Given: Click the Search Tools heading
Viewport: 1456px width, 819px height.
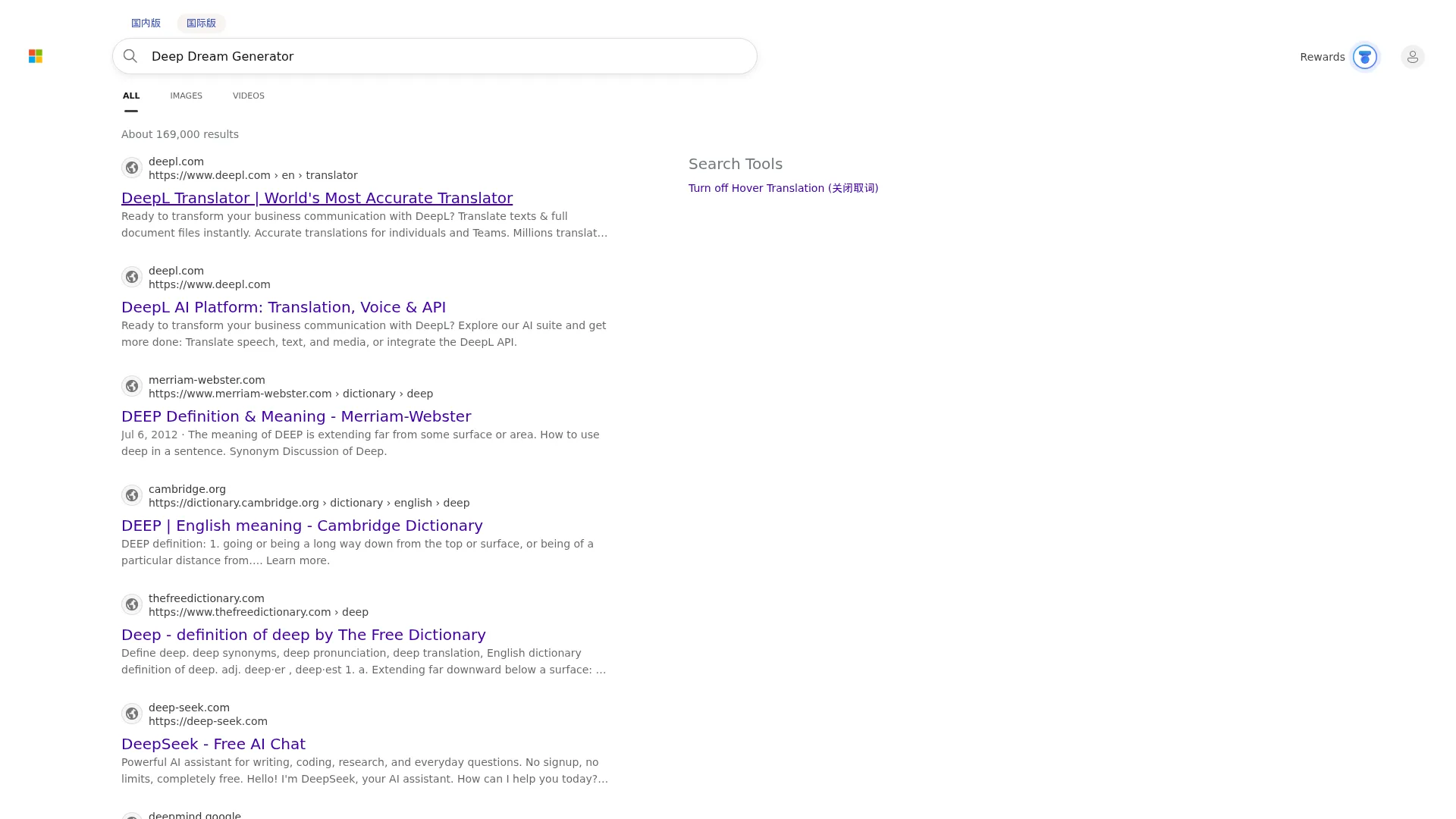Looking at the screenshot, I should click(736, 164).
